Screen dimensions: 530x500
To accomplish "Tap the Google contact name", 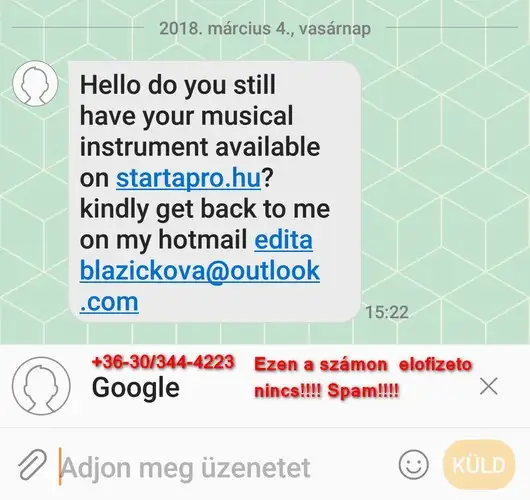I will tap(136, 388).
